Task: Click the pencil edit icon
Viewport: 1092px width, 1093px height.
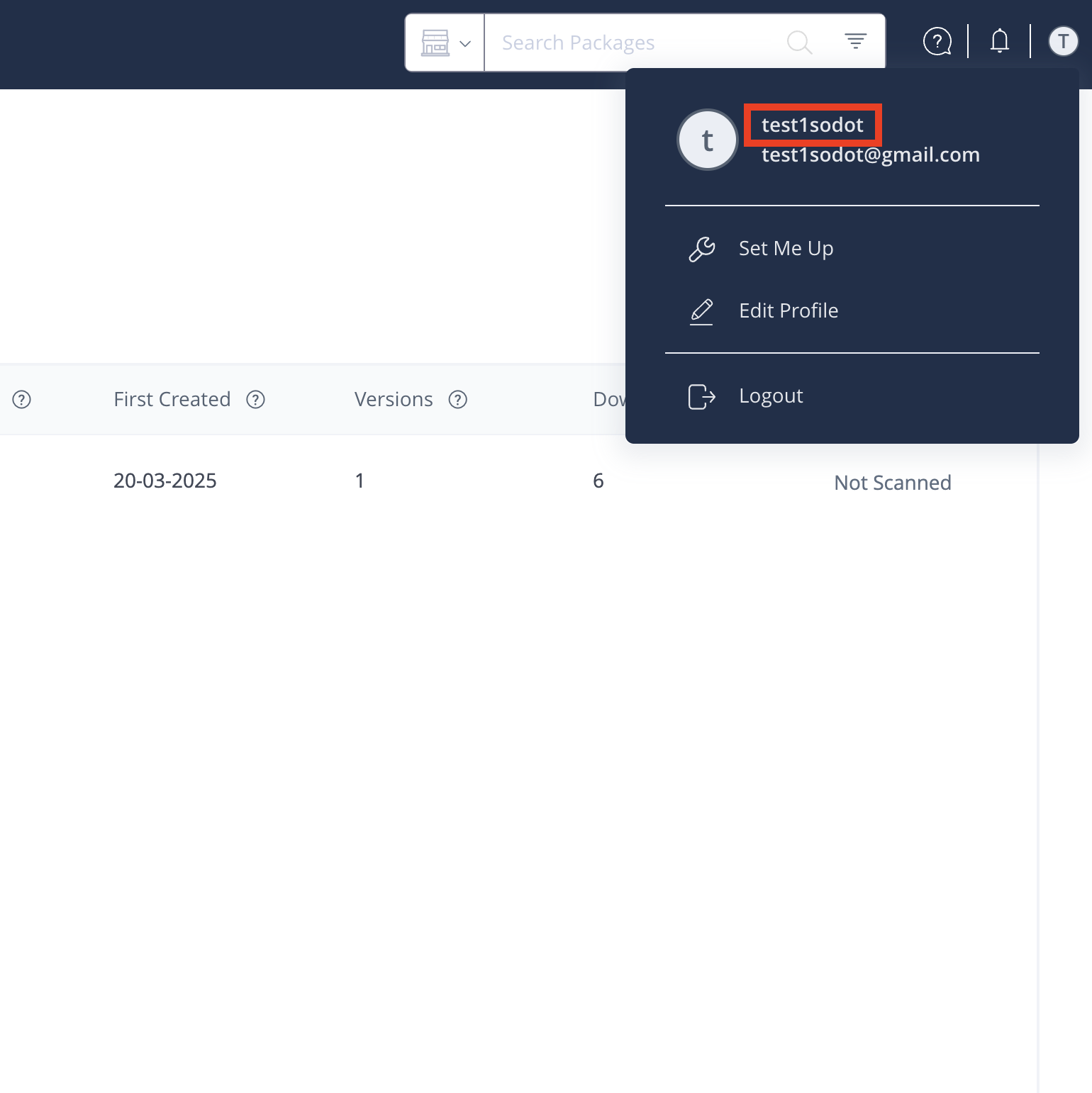Action: tap(702, 311)
